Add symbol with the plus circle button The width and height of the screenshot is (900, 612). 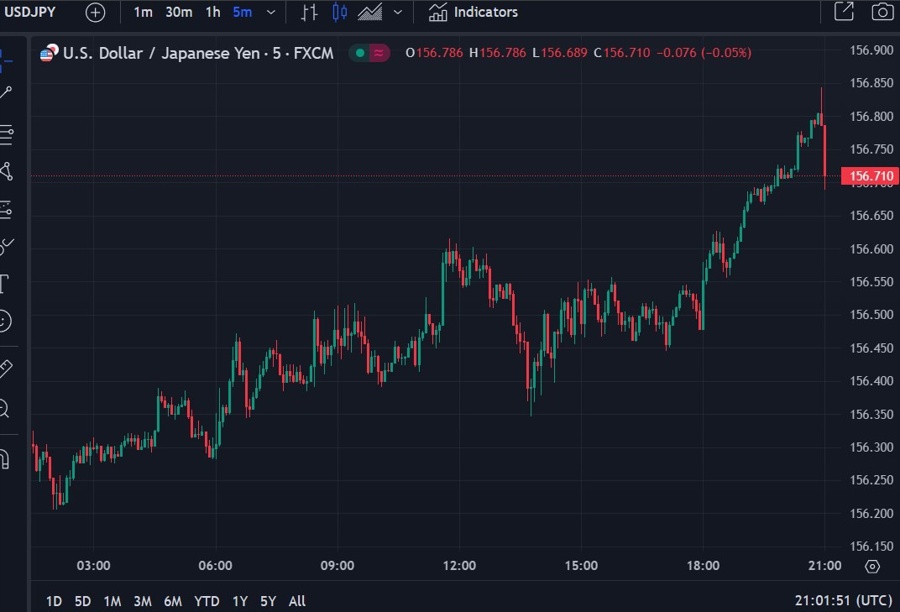(x=94, y=12)
